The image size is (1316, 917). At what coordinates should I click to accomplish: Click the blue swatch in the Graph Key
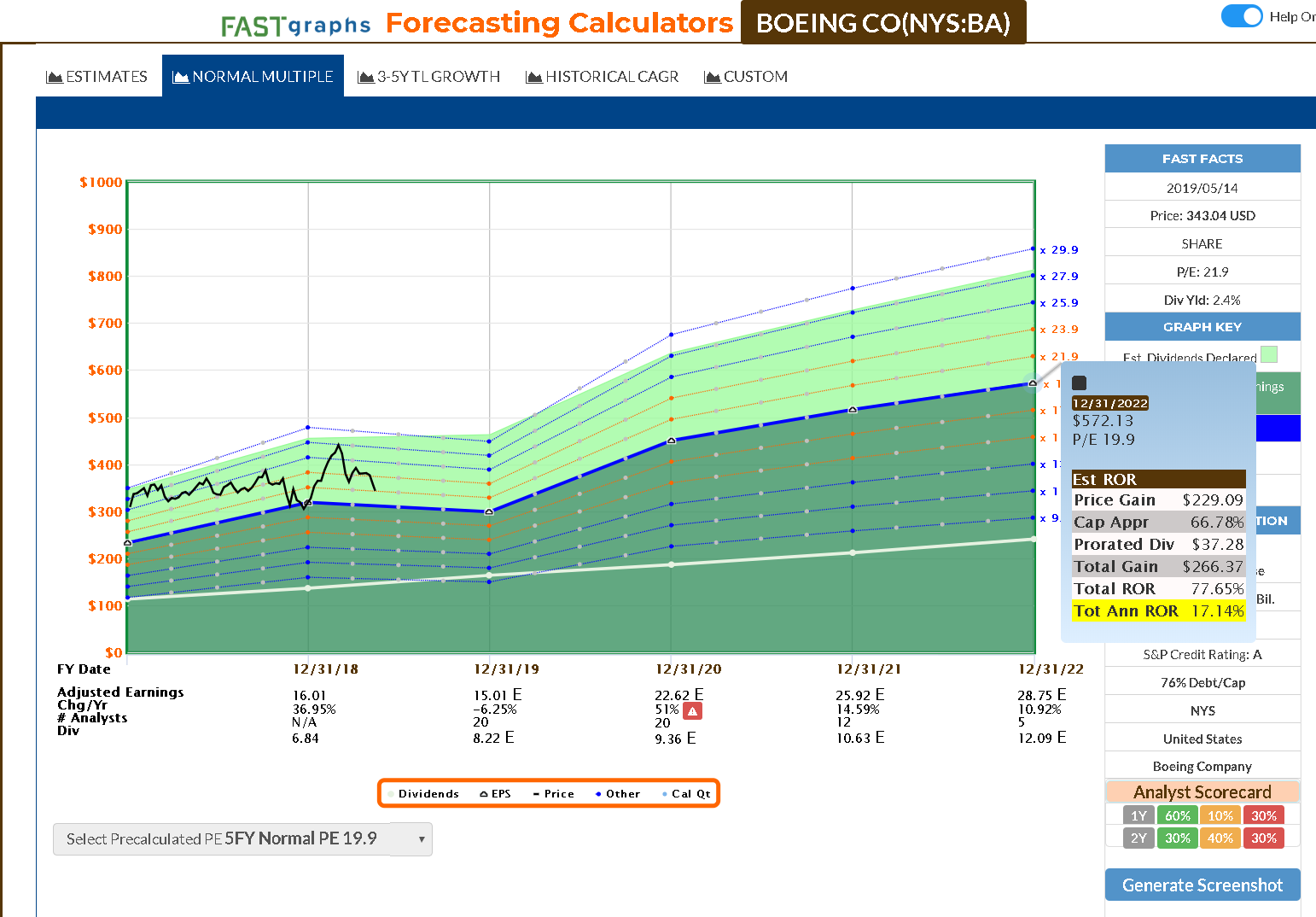point(1278,428)
